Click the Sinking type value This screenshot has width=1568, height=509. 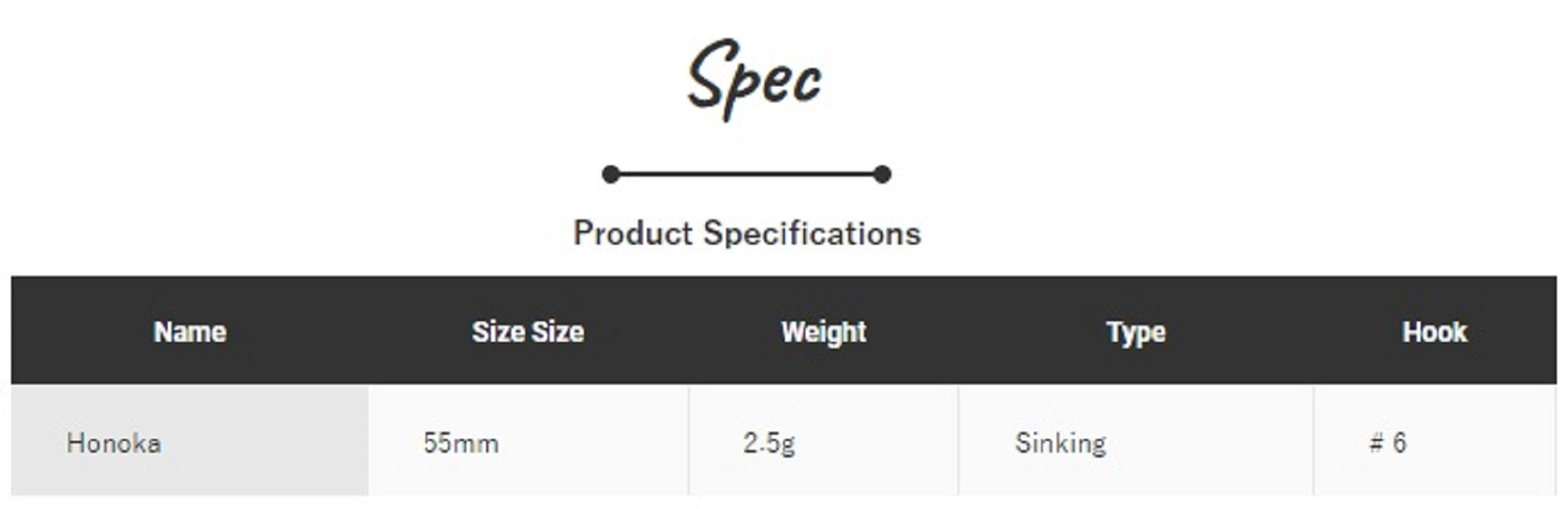point(1060,443)
